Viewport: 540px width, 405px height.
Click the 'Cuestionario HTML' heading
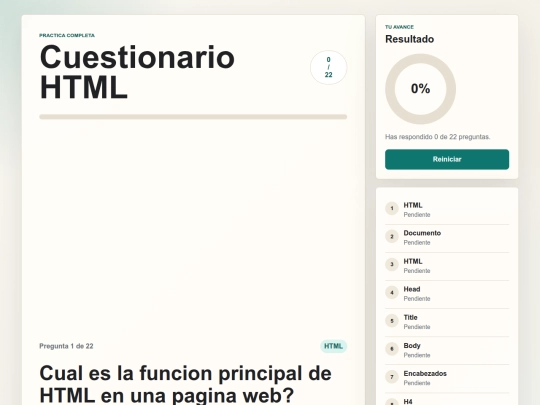(137, 72)
